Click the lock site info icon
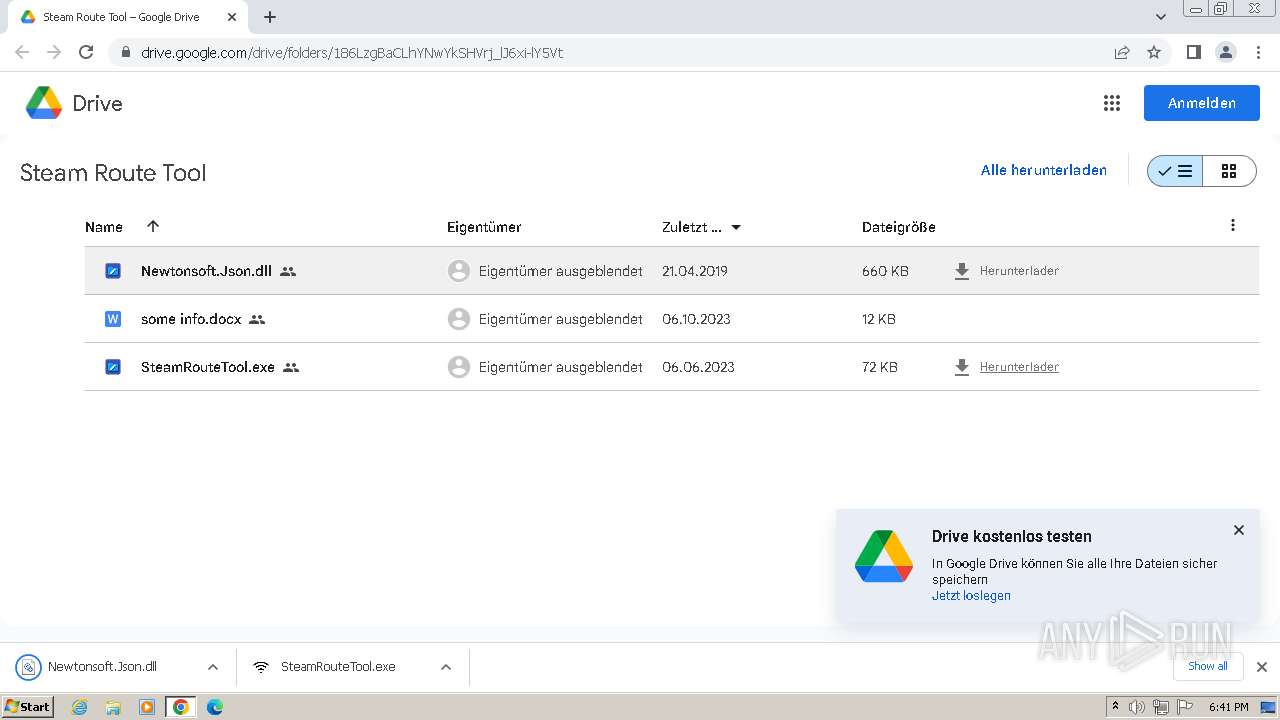 click(126, 52)
